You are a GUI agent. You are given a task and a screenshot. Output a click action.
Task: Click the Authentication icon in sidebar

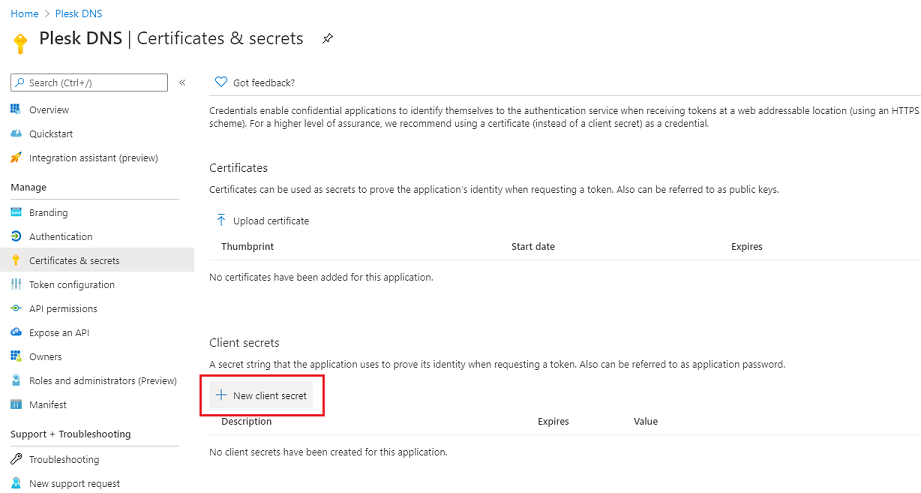16,236
